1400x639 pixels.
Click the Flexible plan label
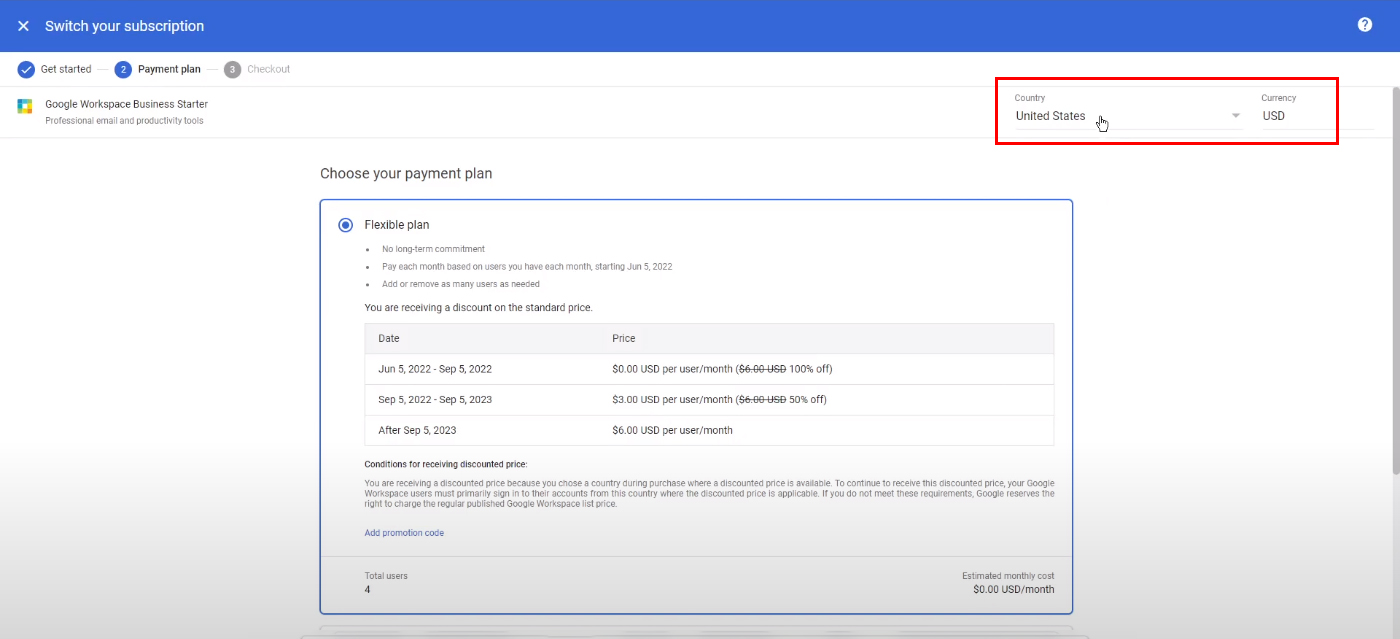tap(397, 225)
